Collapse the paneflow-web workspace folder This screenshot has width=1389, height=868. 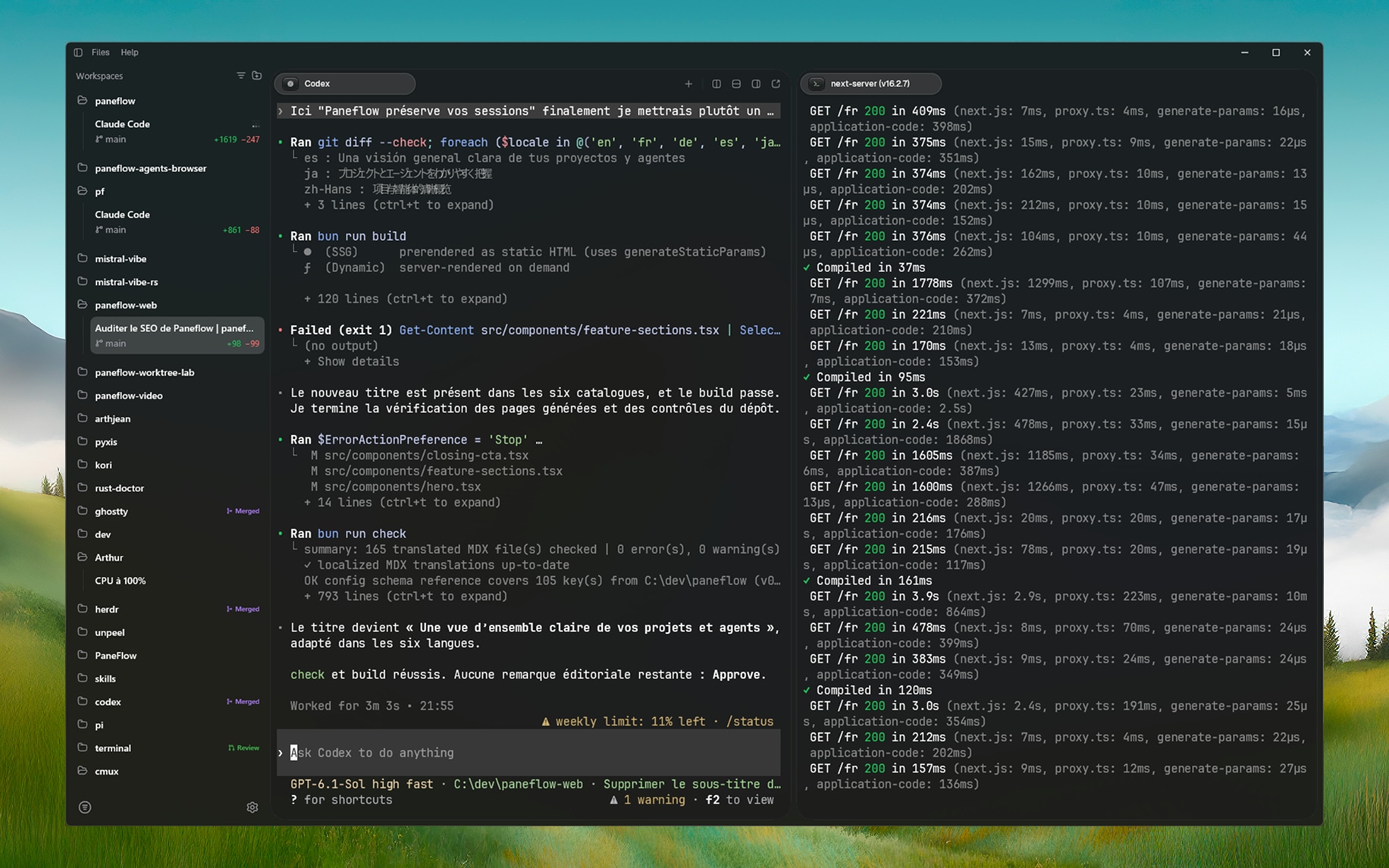(82, 305)
